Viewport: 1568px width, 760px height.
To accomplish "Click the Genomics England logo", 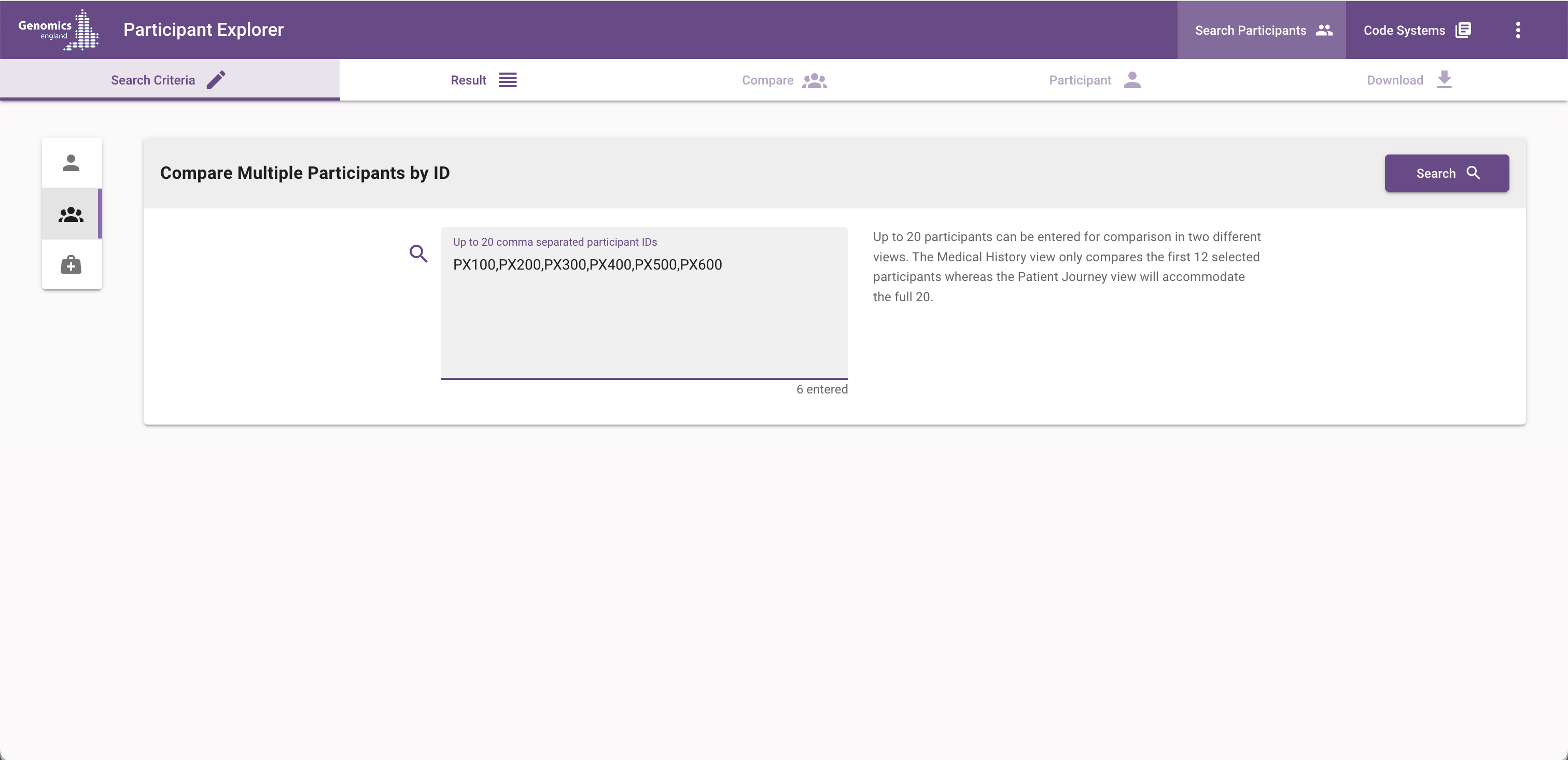I will [x=59, y=29].
